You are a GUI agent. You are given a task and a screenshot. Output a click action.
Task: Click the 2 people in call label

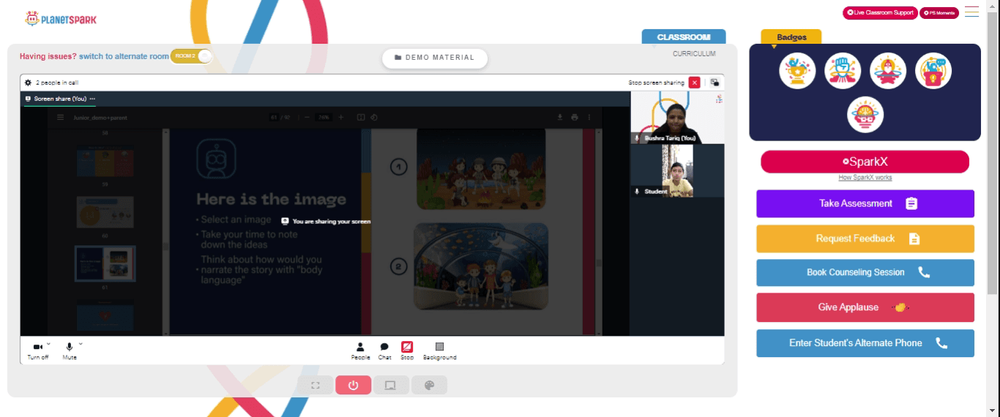point(57,83)
